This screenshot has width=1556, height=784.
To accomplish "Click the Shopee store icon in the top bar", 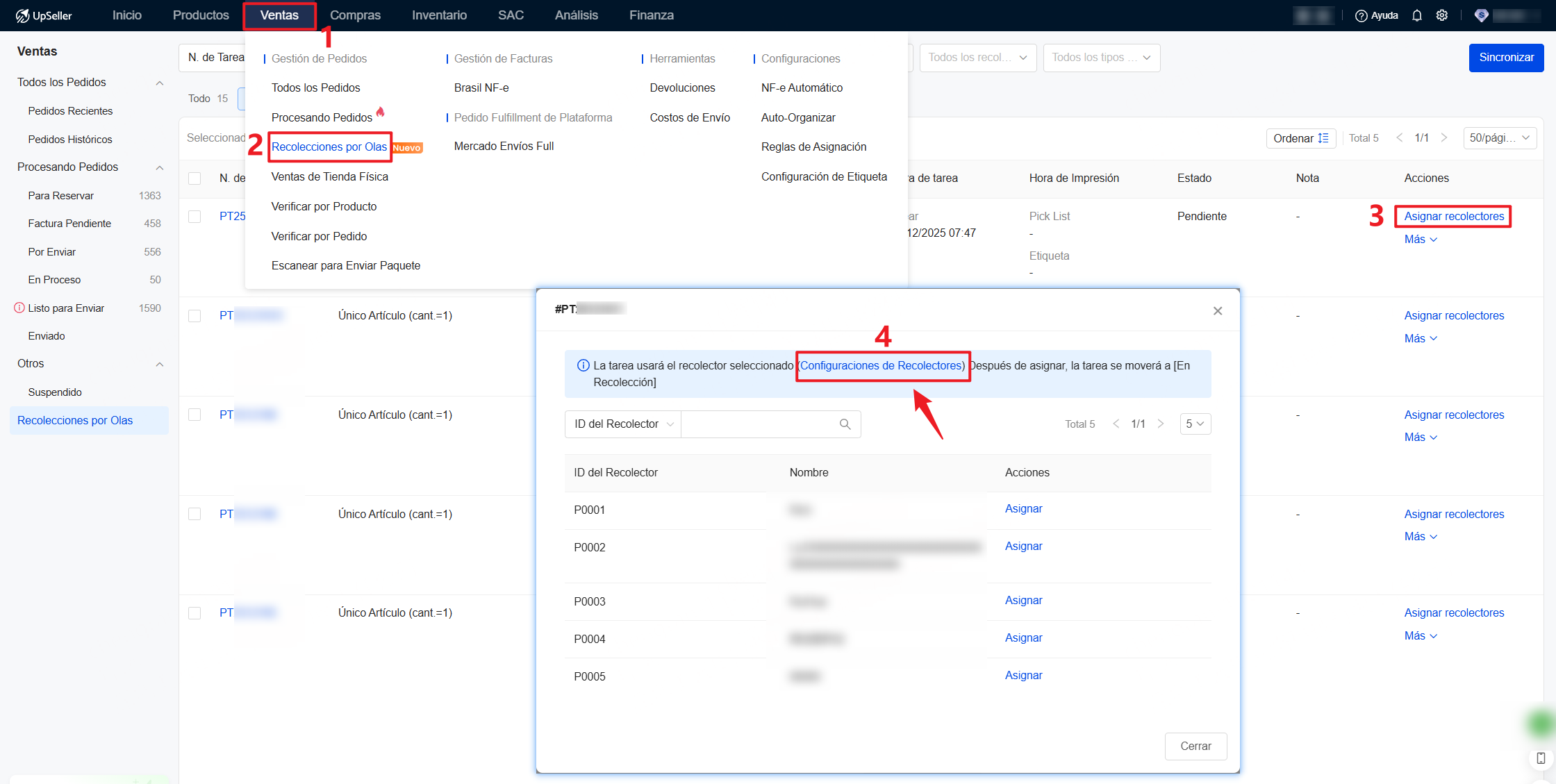I will tap(1481, 15).
